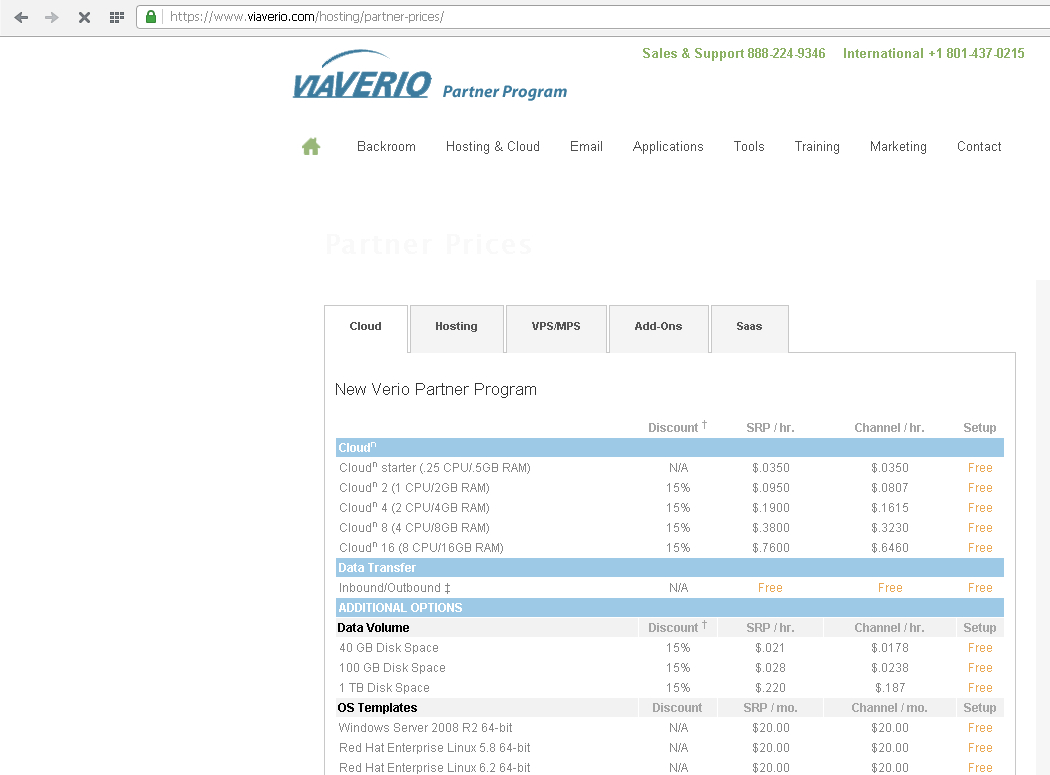Viewport: 1050px width, 775px height.
Task: Open the Tools menu
Action: pos(749,146)
